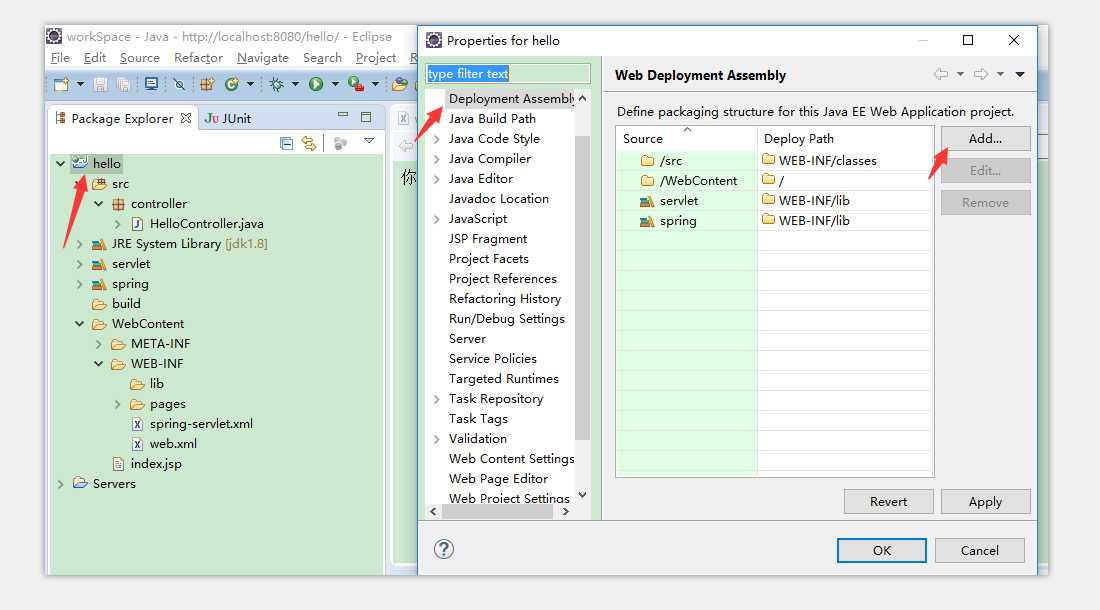The image size is (1100, 610).
Task: Click the Open Type folder icon in toolbar
Action: pyautogui.click(x=400, y=85)
